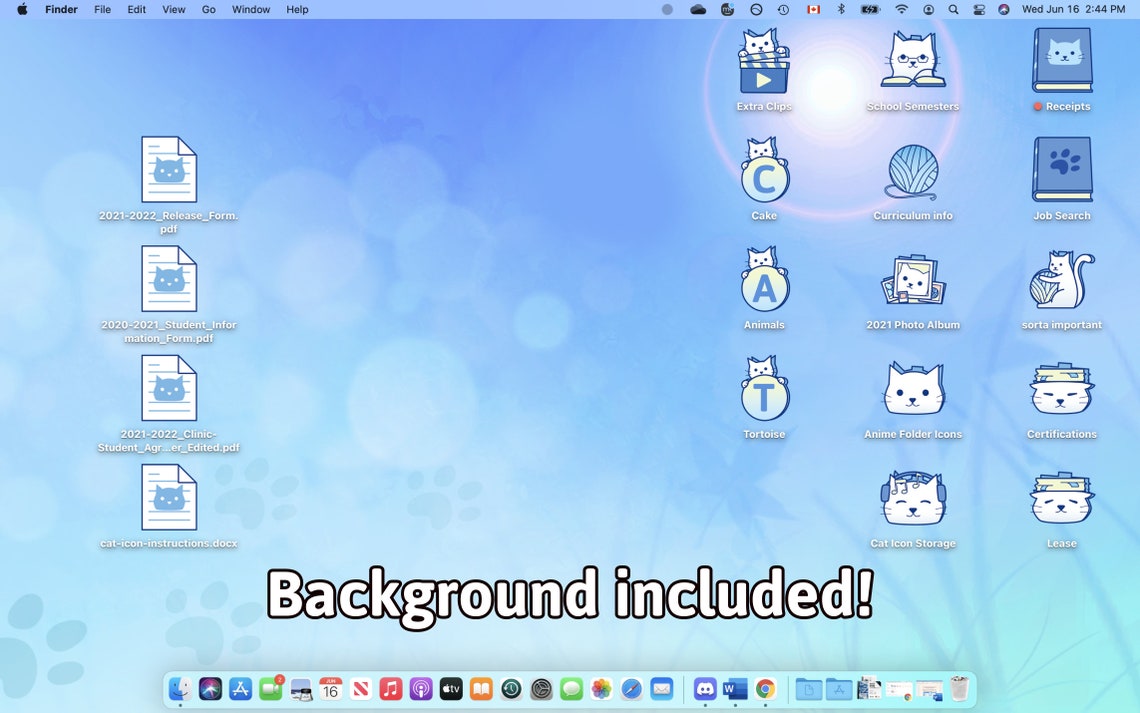The width and height of the screenshot is (1140, 713).
Task: Open the Receipts folder on the desktop
Action: click(1061, 60)
